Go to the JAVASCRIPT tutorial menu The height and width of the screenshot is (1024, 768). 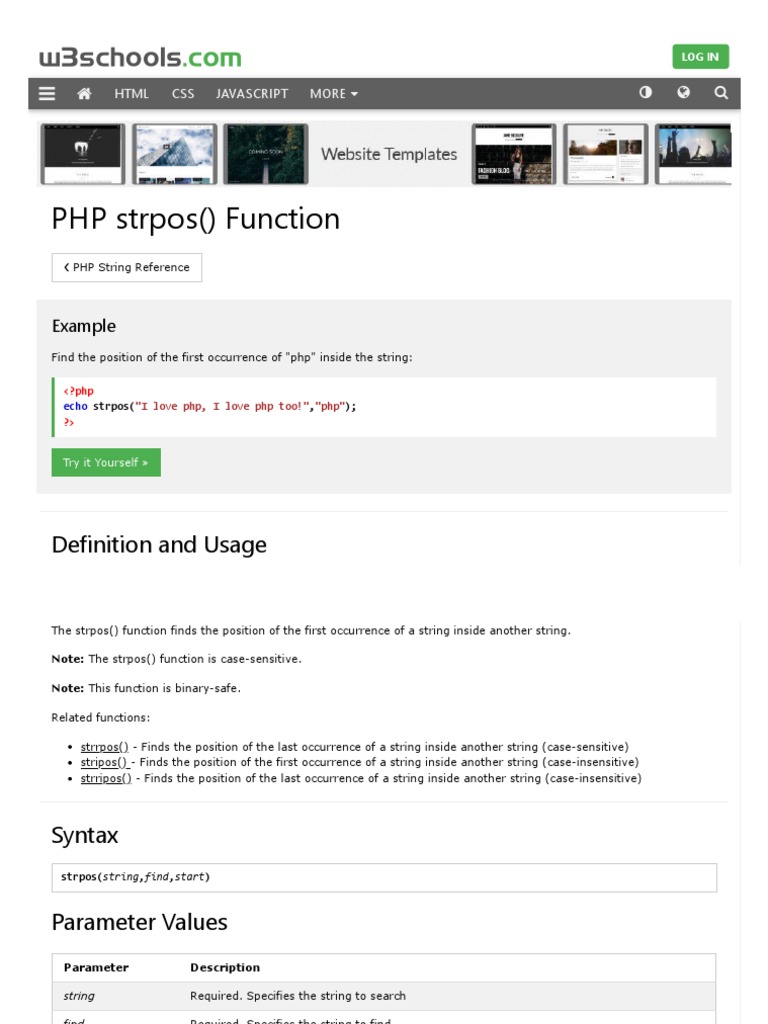(x=252, y=93)
